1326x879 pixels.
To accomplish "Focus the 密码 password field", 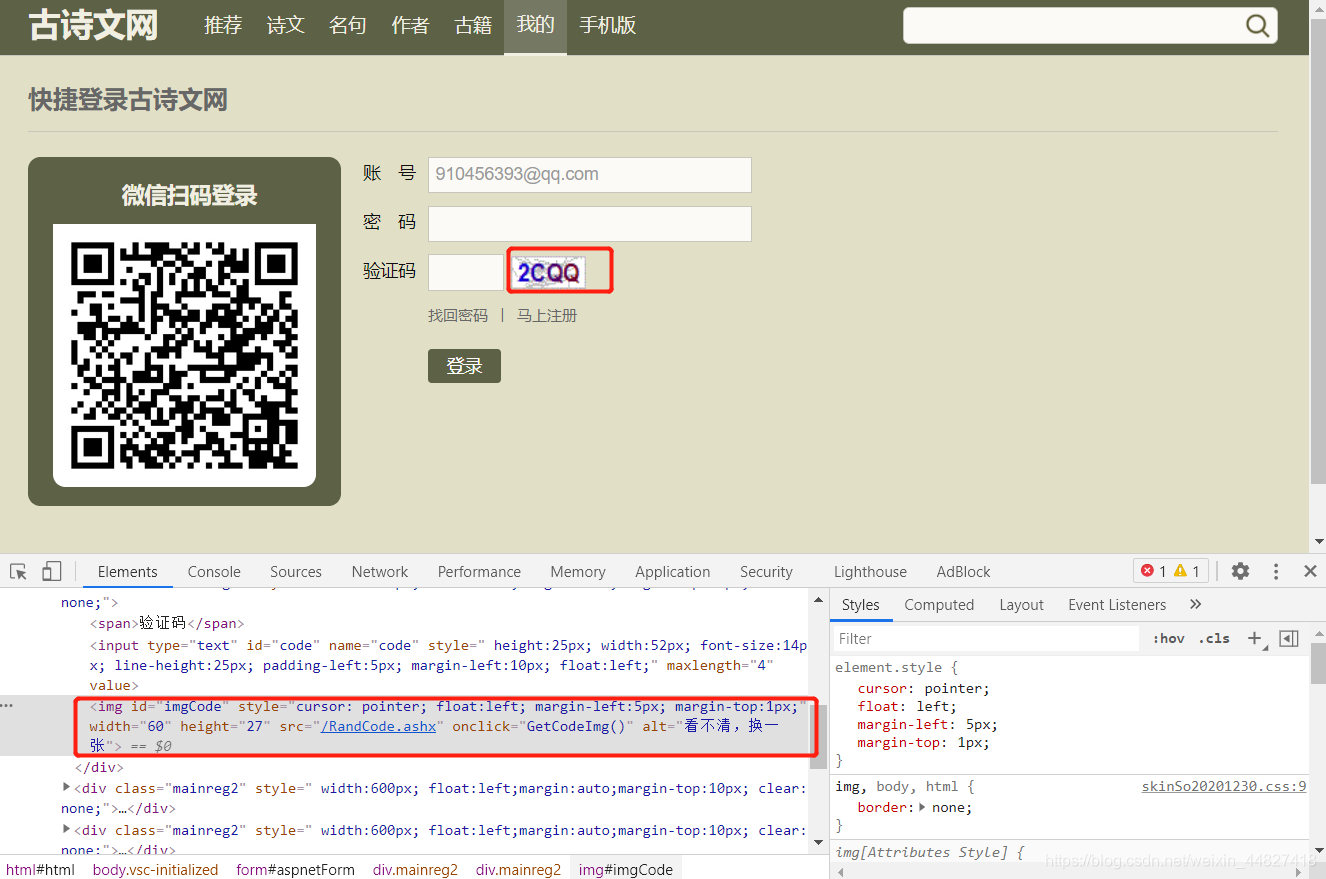I will click(x=590, y=223).
